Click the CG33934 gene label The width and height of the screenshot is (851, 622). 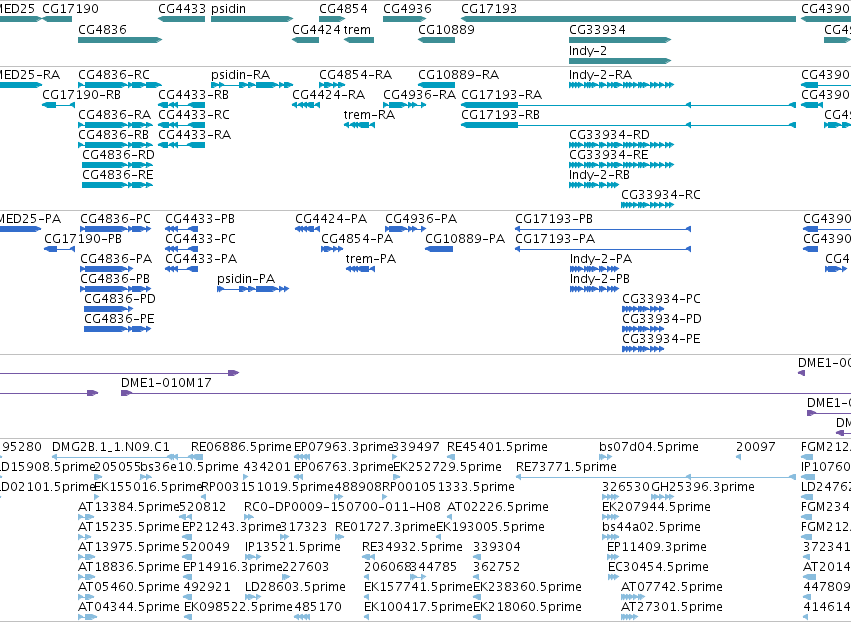point(597,29)
